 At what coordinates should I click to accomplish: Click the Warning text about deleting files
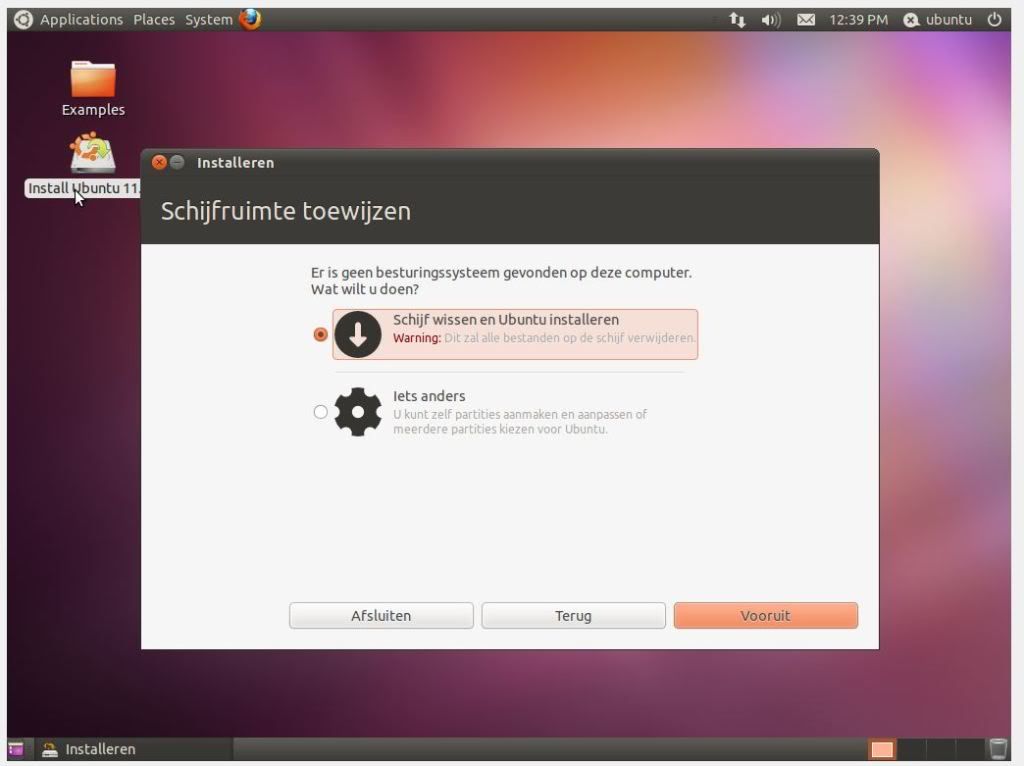click(544, 338)
